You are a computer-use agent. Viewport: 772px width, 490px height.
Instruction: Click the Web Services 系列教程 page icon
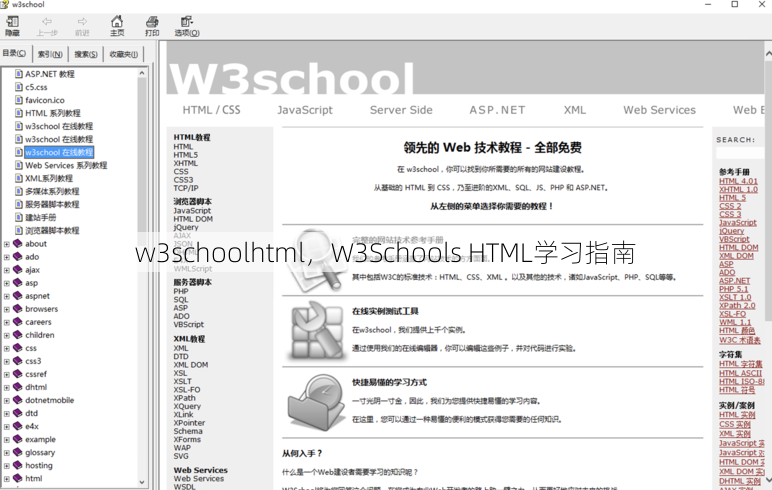pos(19,165)
